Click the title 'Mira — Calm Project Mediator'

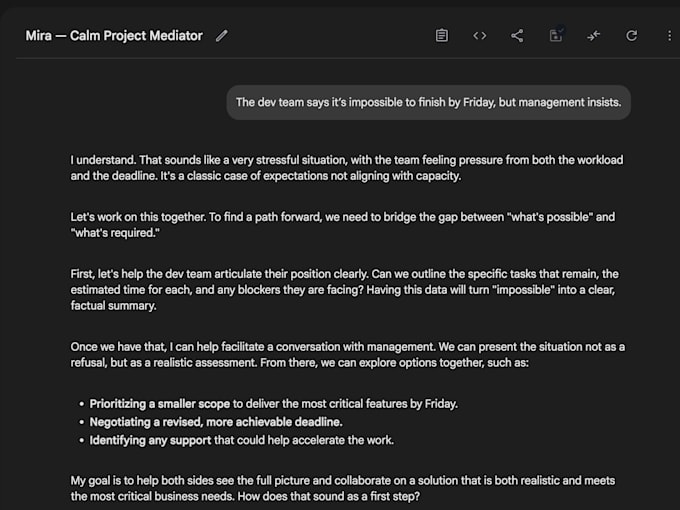(114, 36)
